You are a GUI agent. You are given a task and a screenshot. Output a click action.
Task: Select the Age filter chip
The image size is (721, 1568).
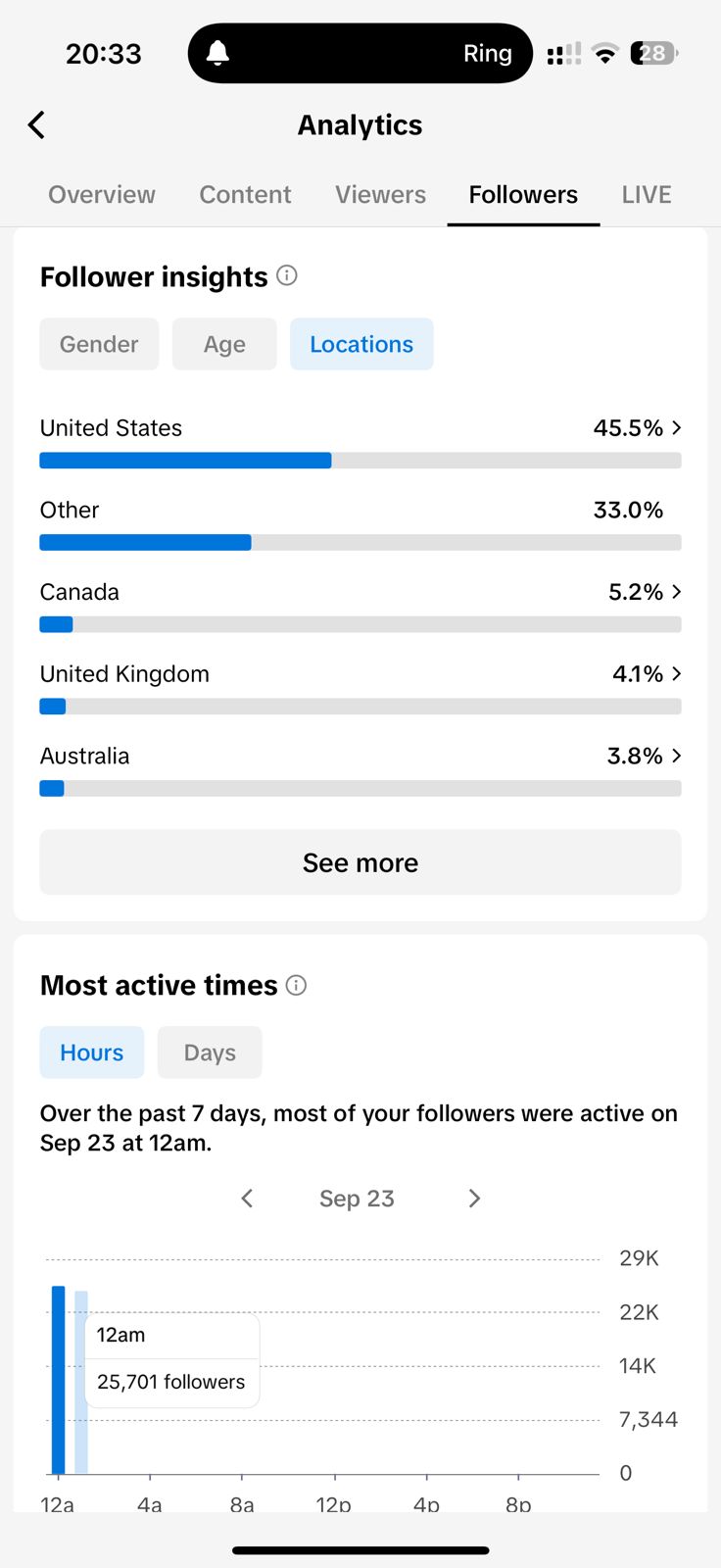(x=224, y=344)
